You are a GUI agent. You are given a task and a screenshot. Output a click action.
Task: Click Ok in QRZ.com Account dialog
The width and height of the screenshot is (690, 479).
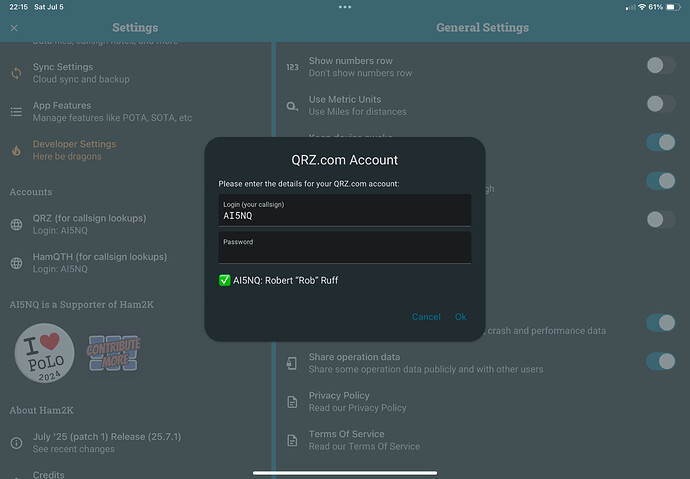(x=460, y=317)
